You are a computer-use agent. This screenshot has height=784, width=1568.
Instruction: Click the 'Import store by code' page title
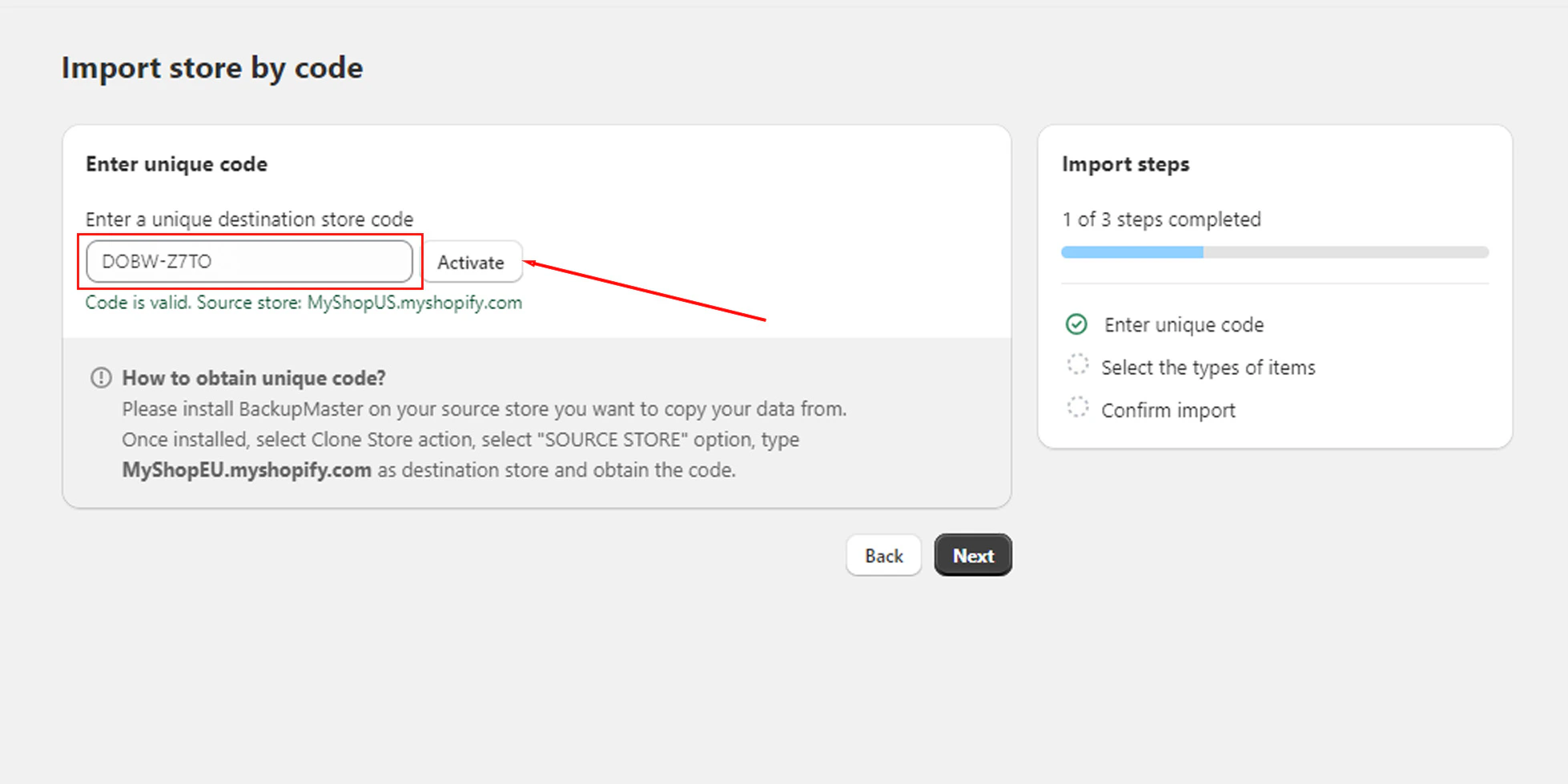tap(212, 68)
